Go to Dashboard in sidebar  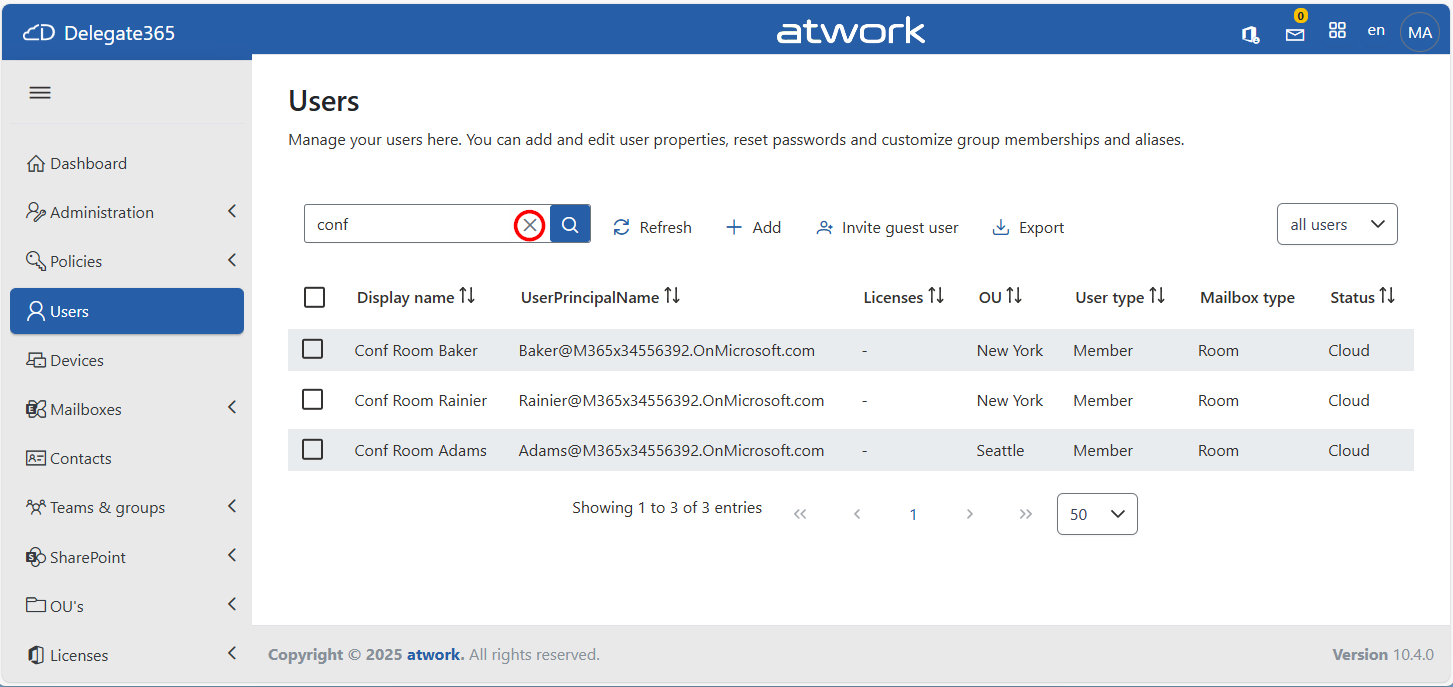[x=88, y=163]
